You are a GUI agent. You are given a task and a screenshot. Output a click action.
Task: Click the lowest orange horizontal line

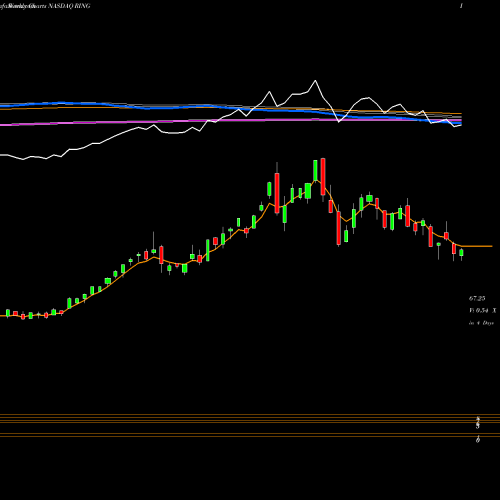[250, 436]
